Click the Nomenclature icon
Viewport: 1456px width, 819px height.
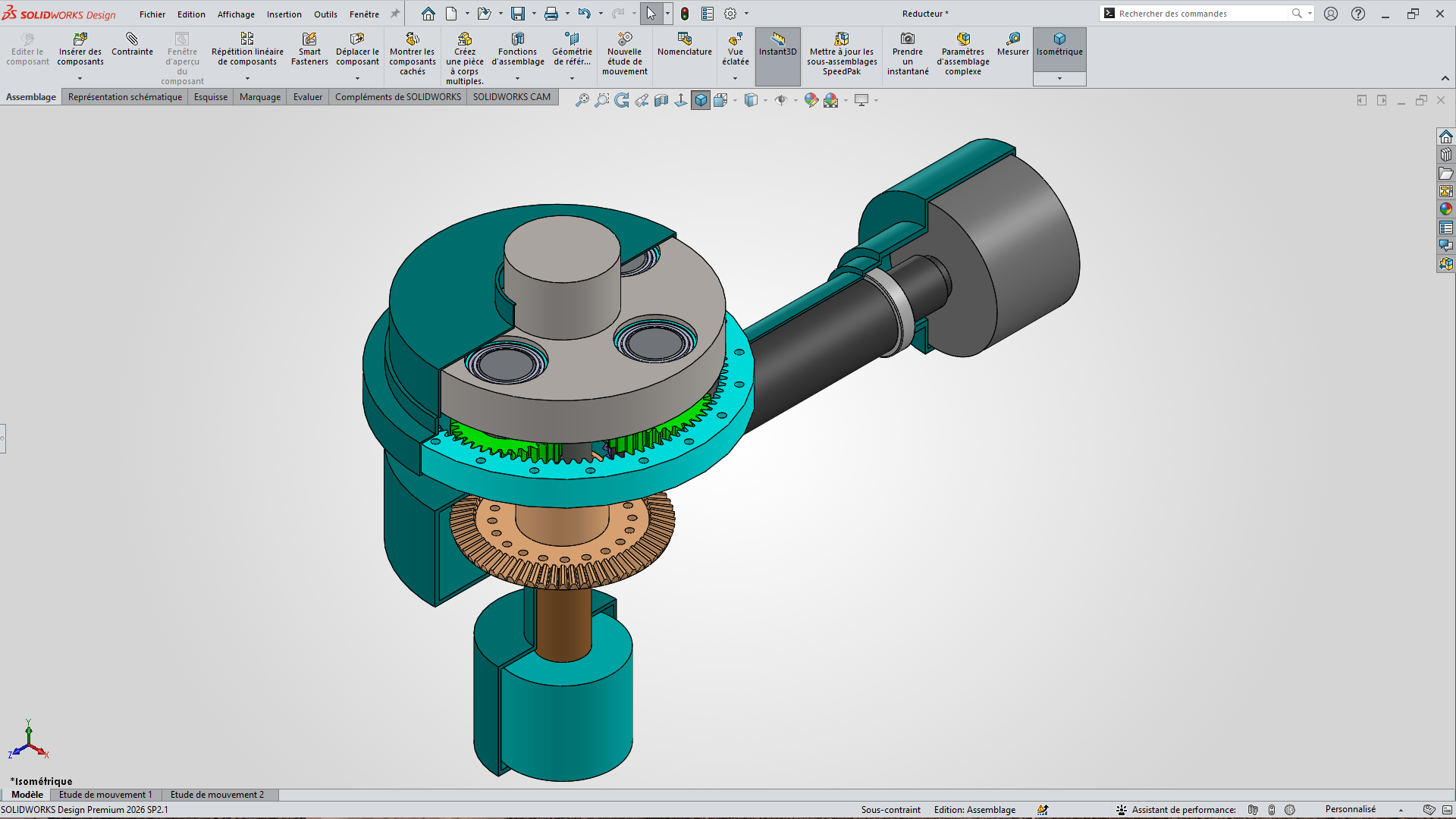[x=685, y=39]
